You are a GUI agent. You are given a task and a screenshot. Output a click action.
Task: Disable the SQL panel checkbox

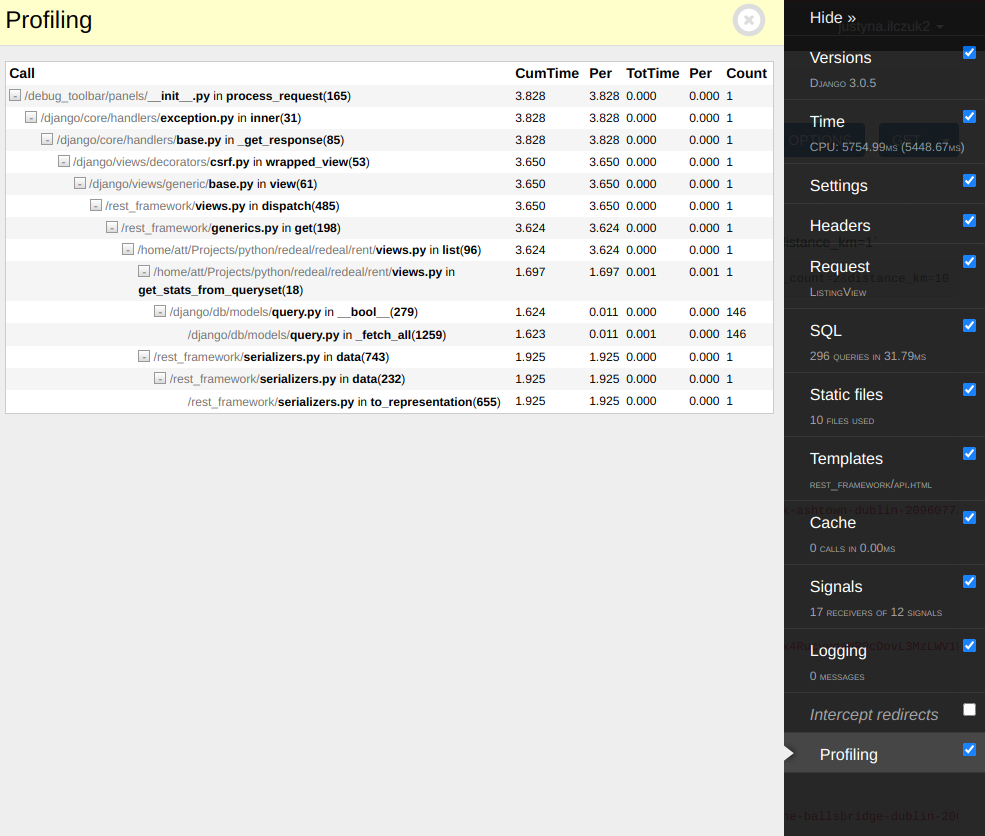coord(968,326)
